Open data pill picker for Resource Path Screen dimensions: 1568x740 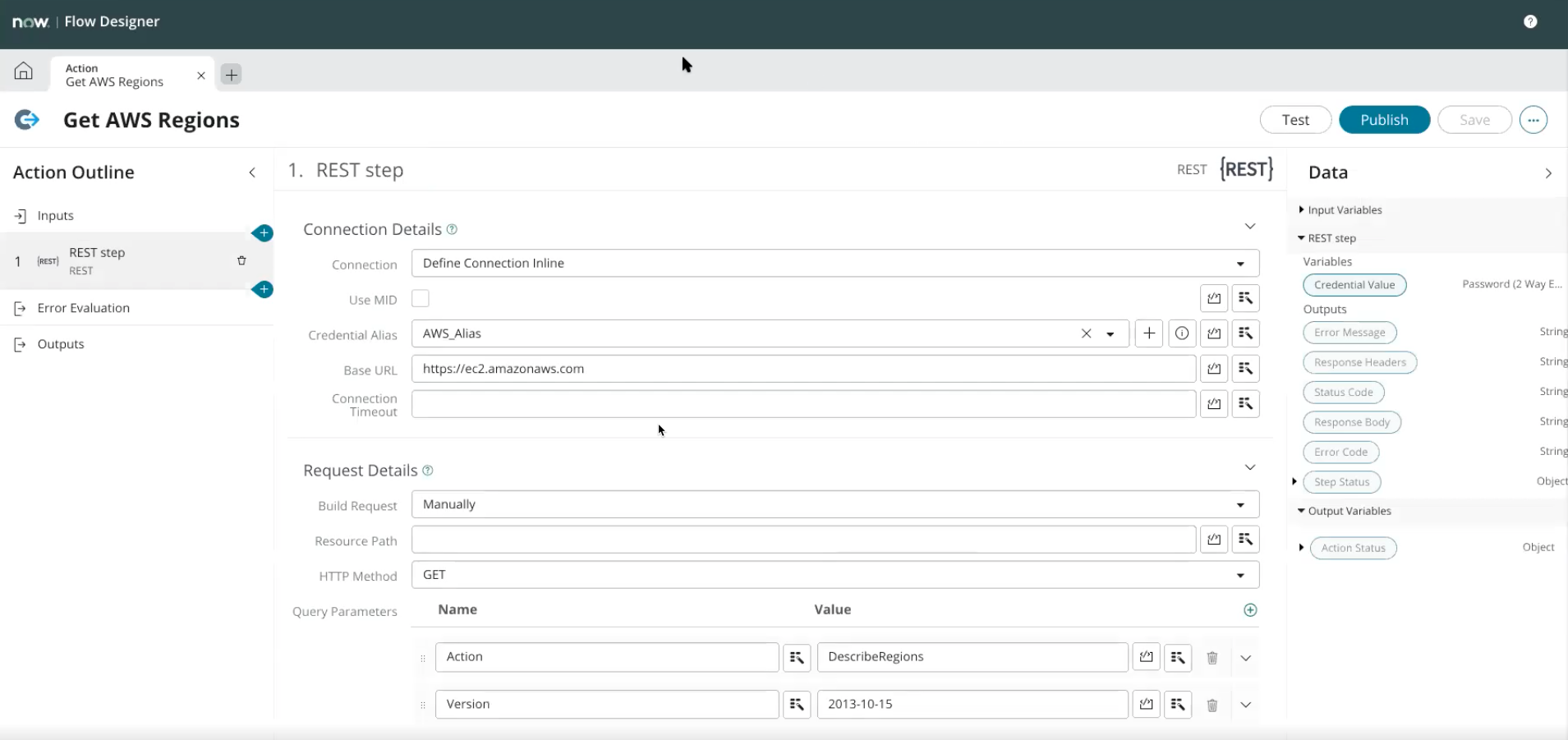(x=1246, y=540)
